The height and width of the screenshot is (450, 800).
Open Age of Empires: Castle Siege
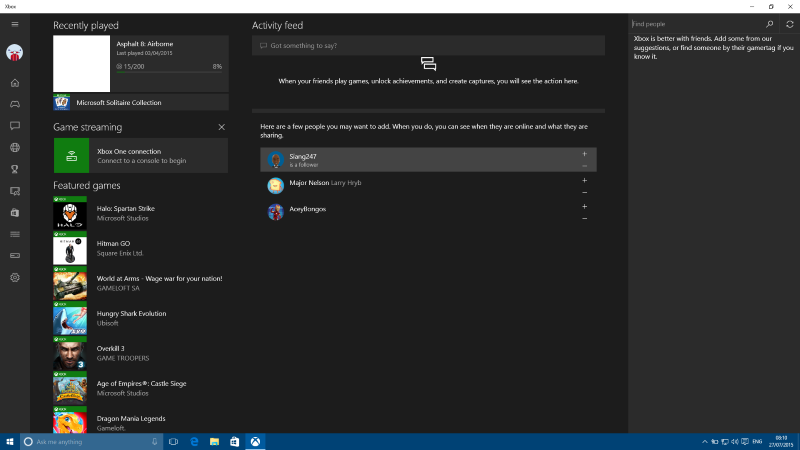141,388
